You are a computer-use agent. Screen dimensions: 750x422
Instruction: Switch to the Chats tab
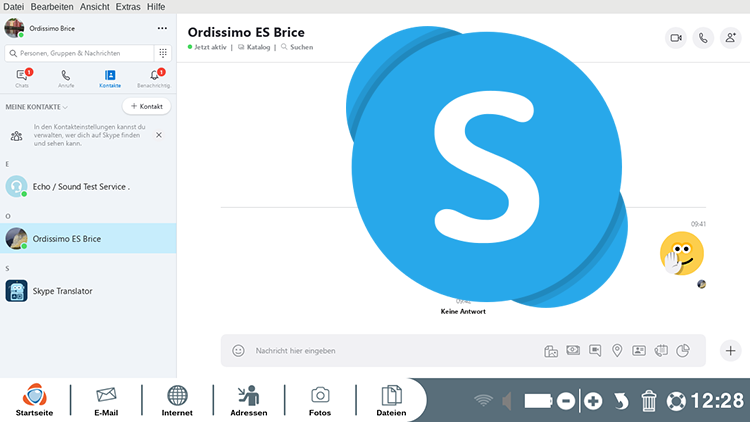click(22, 78)
